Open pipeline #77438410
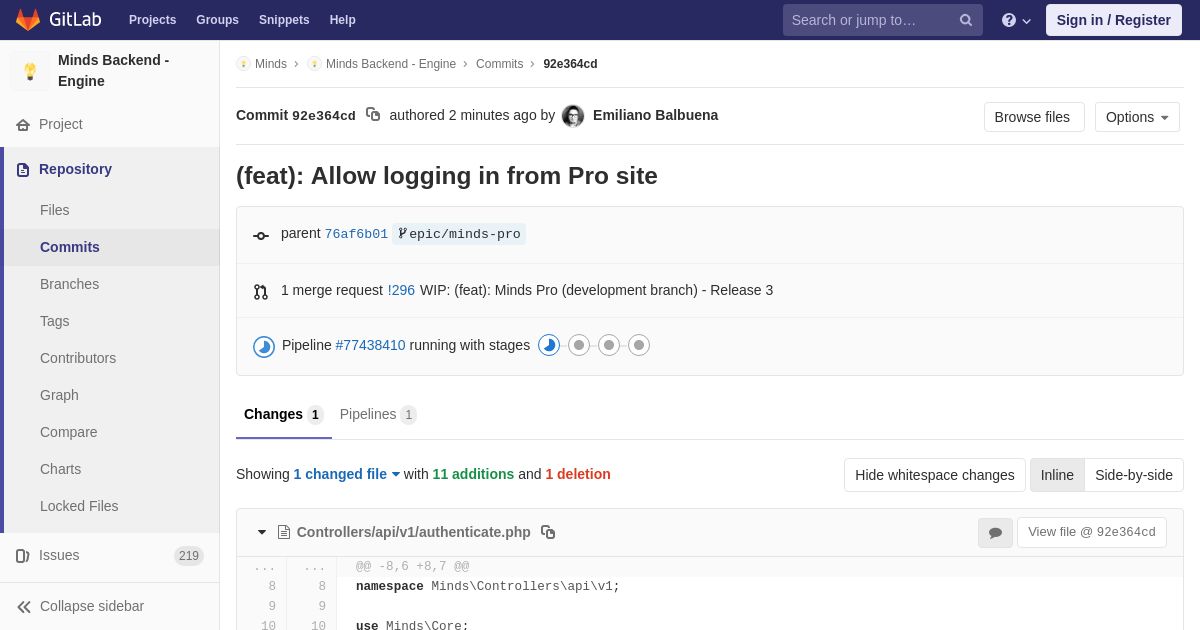The image size is (1200, 630). 370,345
